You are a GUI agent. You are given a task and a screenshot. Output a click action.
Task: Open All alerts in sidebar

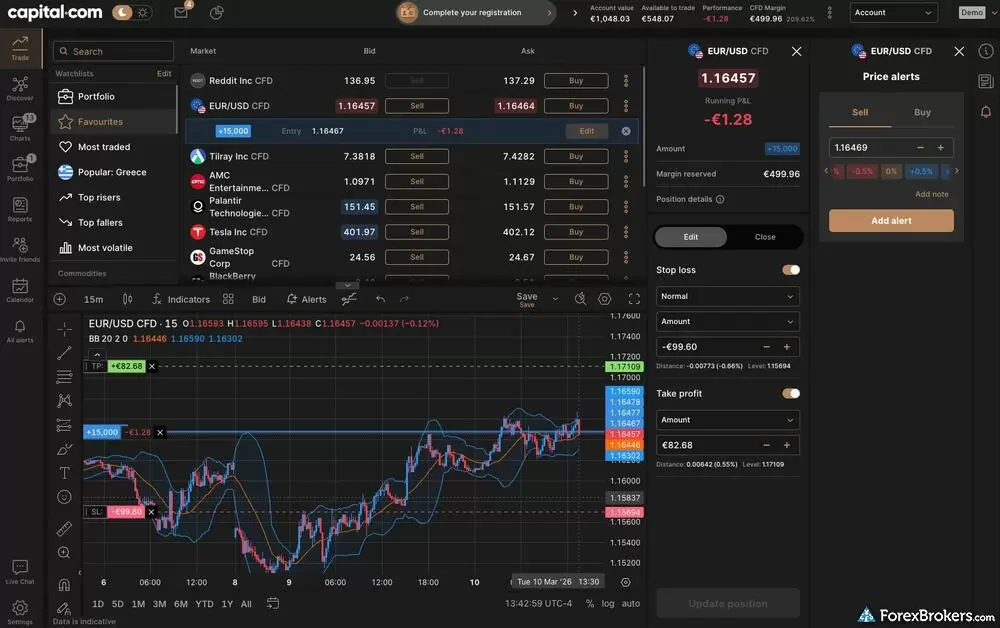coord(20,330)
